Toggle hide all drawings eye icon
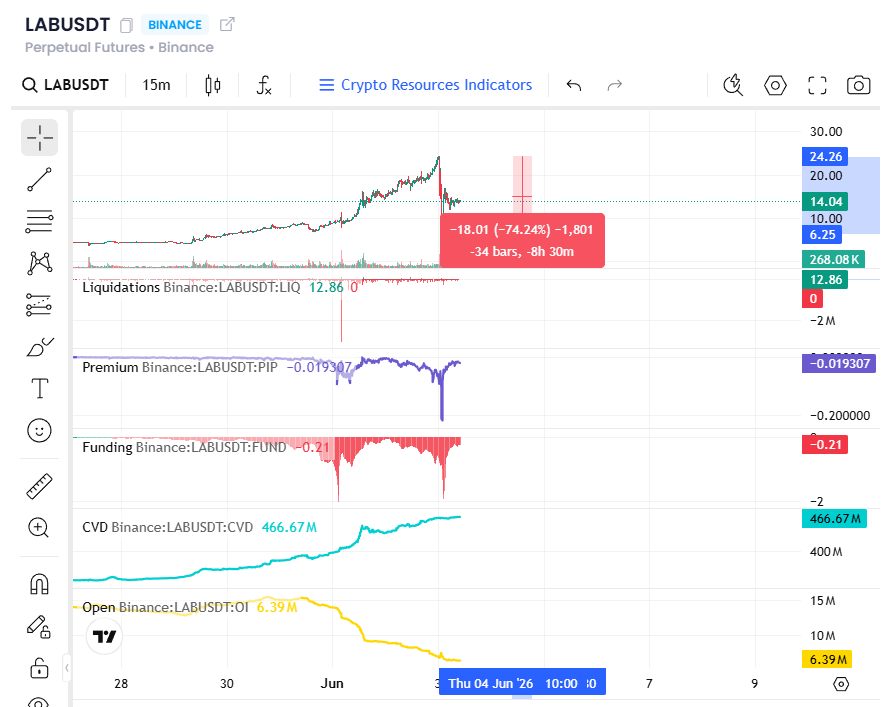 point(38,702)
